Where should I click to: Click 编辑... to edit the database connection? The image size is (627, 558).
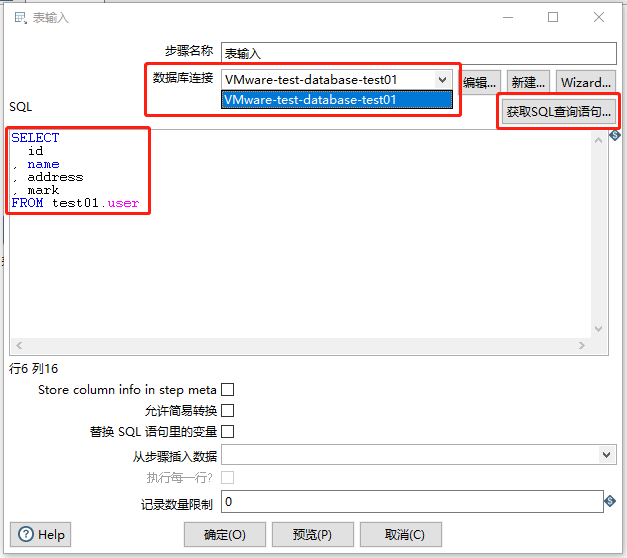480,83
